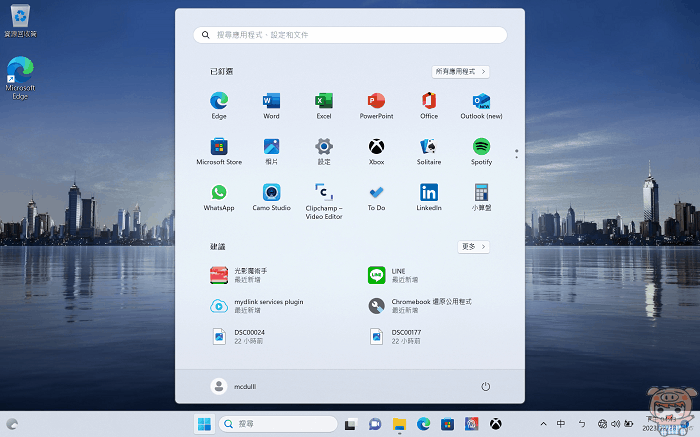Viewport: 700px width, 437px height.
Task: Launch Xbox from pinned apps
Action: 376,152
